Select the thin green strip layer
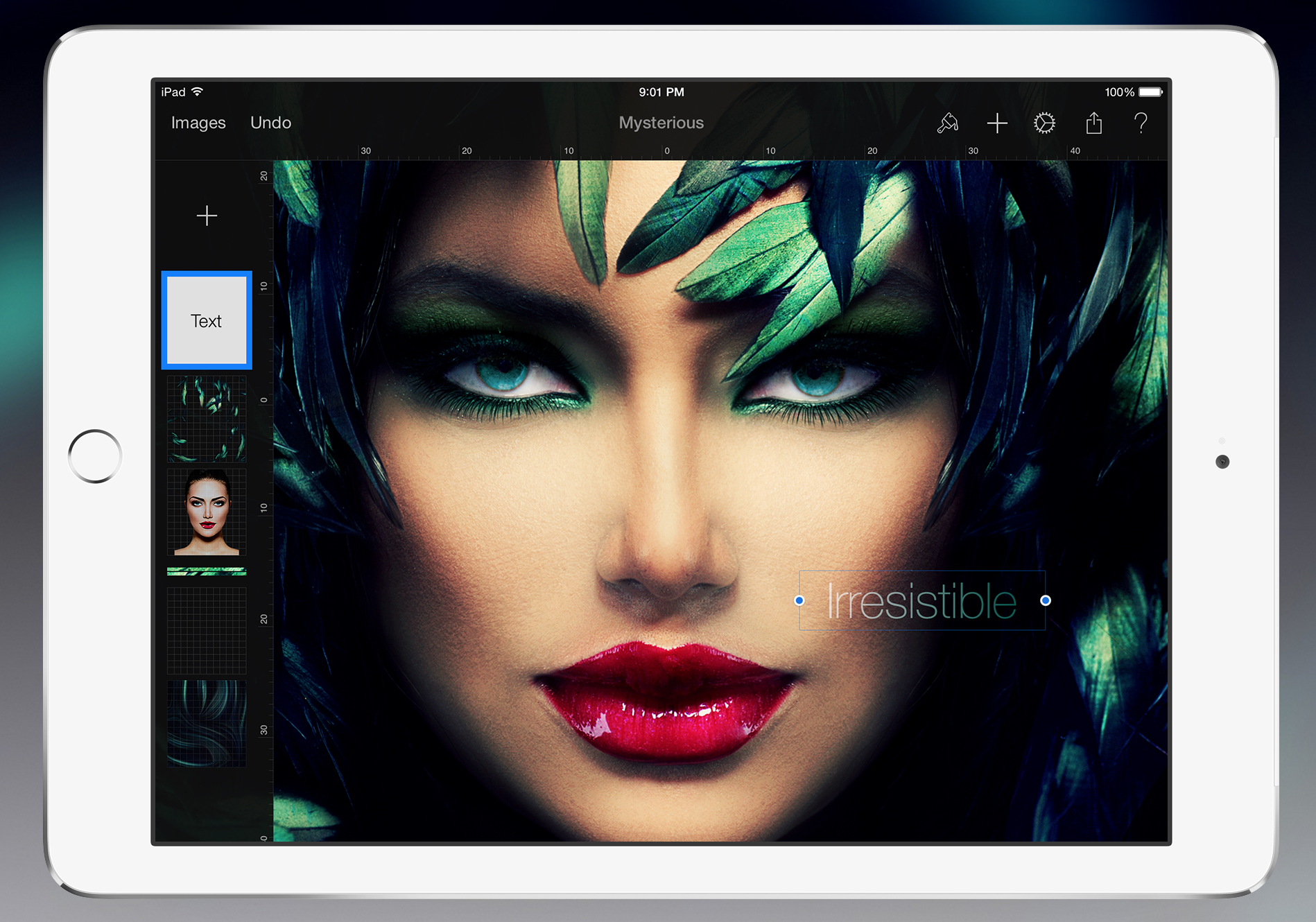The image size is (1316, 922). click(x=207, y=571)
